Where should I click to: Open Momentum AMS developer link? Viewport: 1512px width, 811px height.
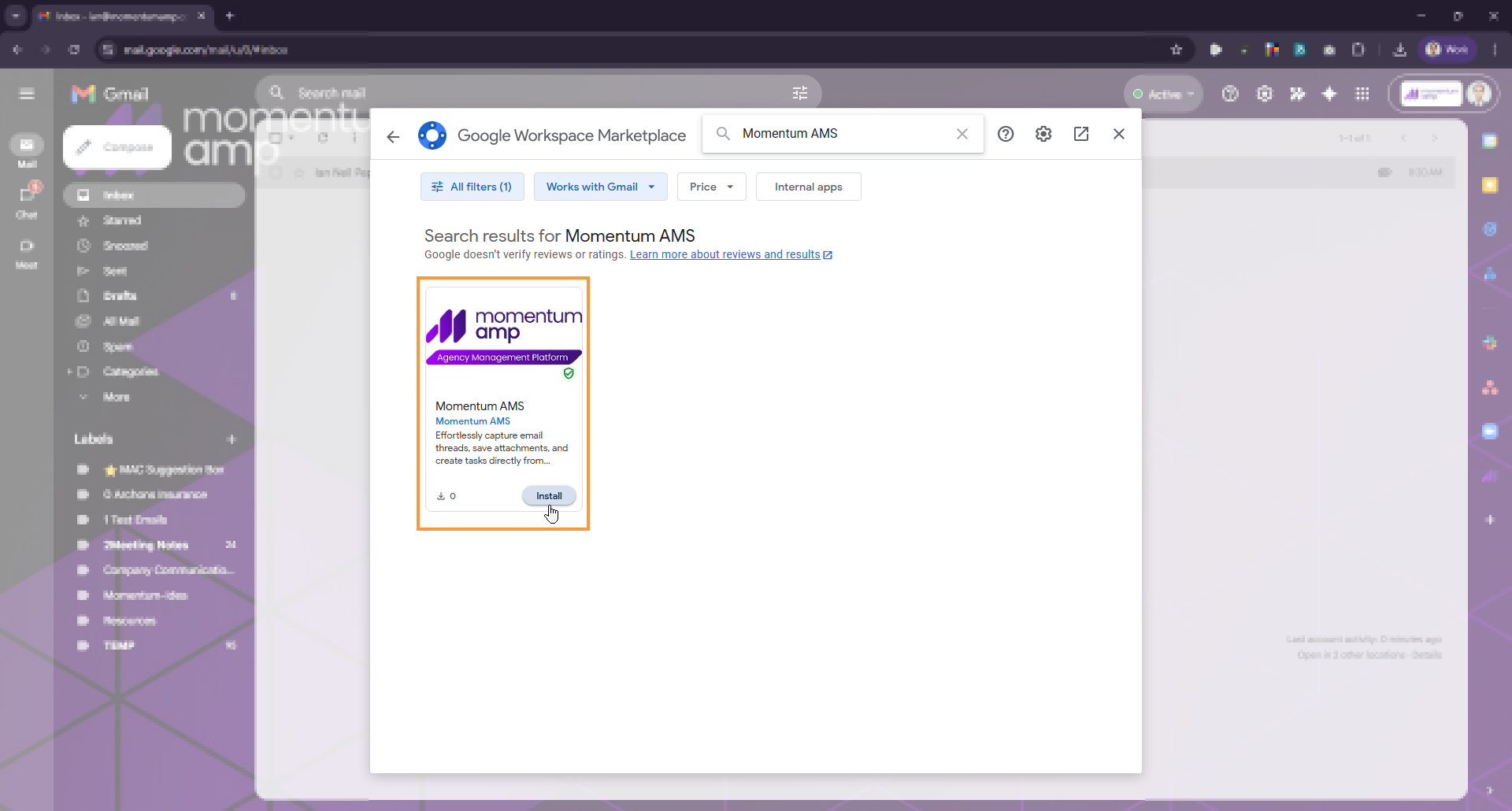[472, 421]
